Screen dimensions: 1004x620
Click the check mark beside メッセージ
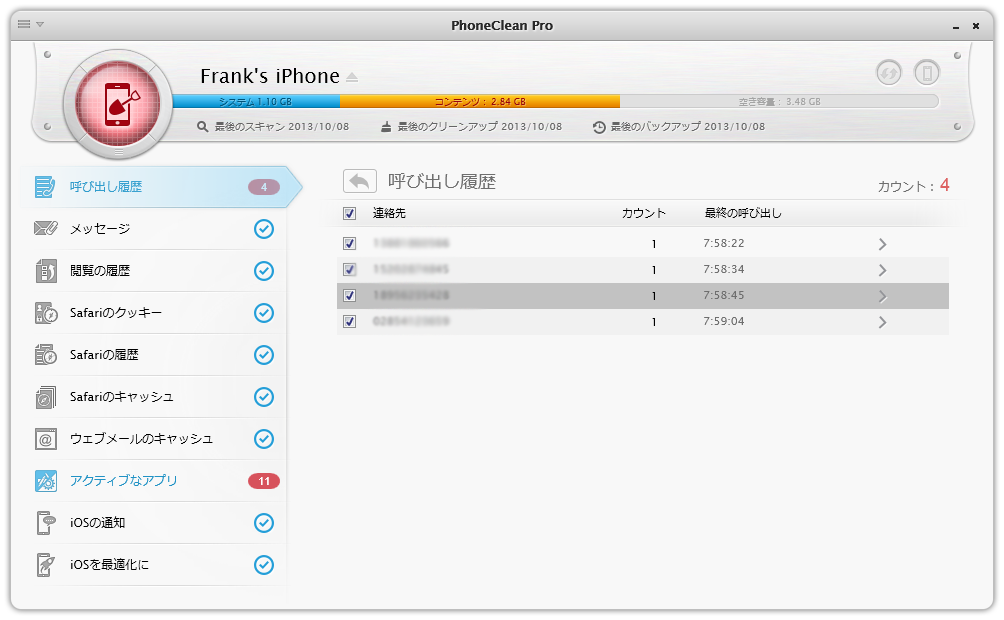[x=264, y=229]
